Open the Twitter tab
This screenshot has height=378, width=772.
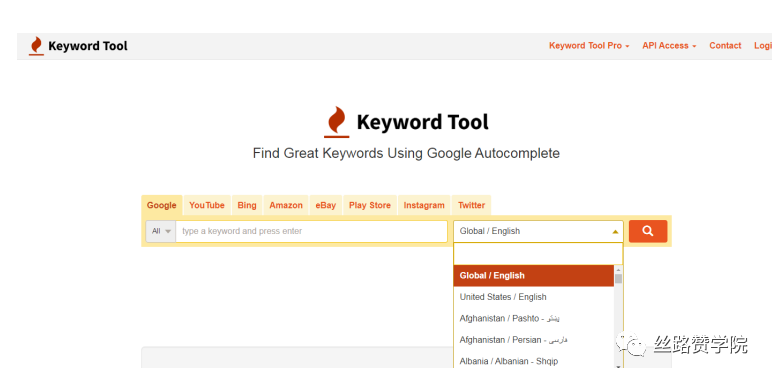471,205
